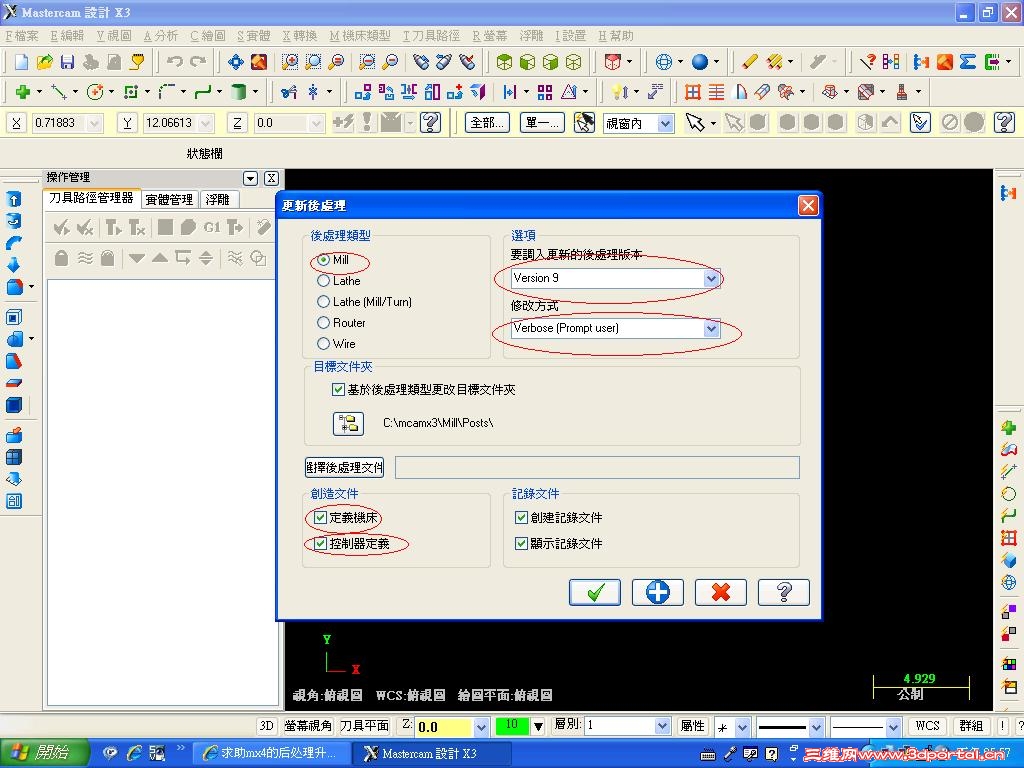This screenshot has width=1024, height=768.
Task: Click the blue up arrow icon in left sidebar
Action: (x=14, y=199)
